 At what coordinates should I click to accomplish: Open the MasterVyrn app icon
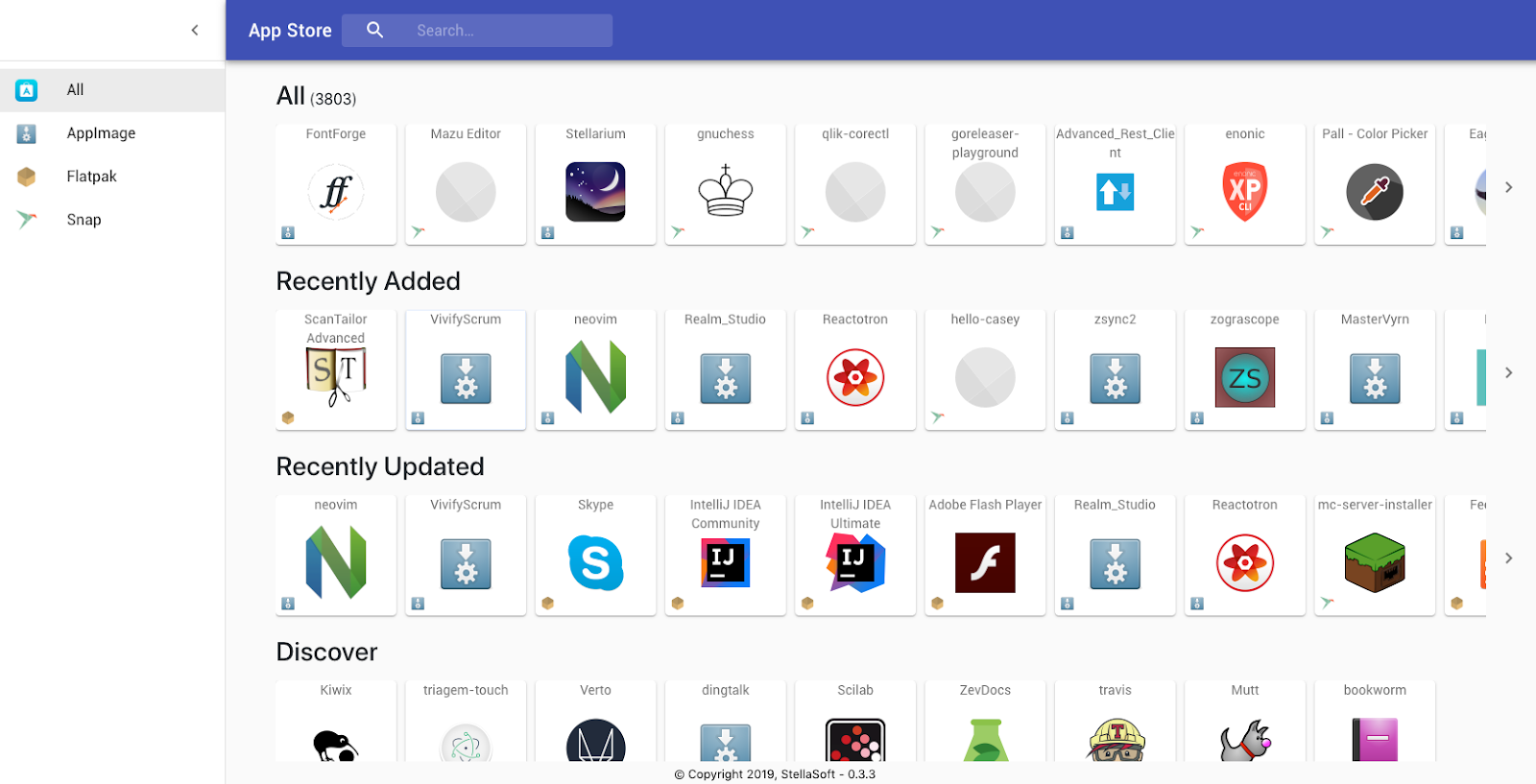click(1375, 378)
